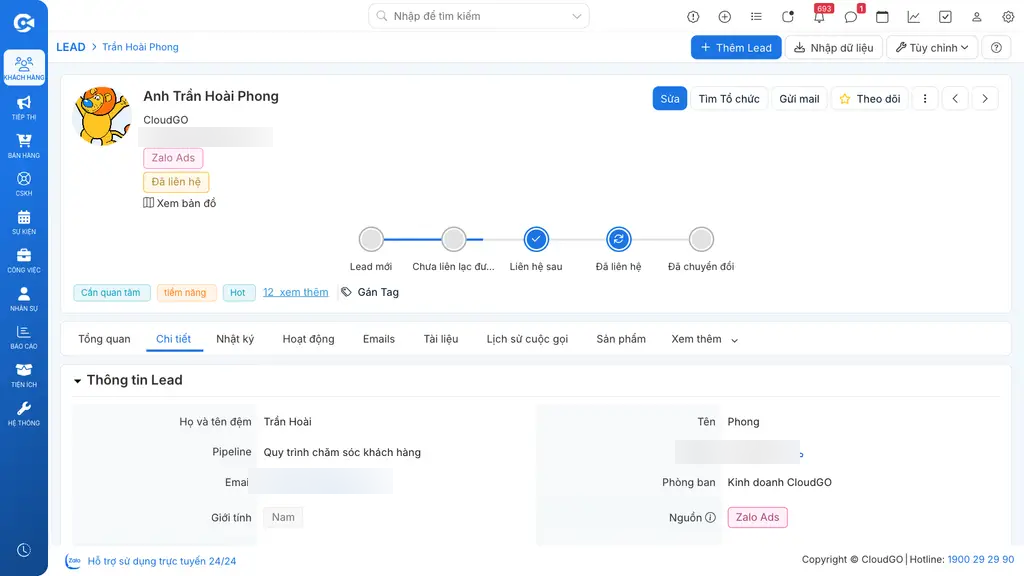This screenshot has width=1024, height=576.
Task: Click Gán Tag to assign tag
Action: 370,293
